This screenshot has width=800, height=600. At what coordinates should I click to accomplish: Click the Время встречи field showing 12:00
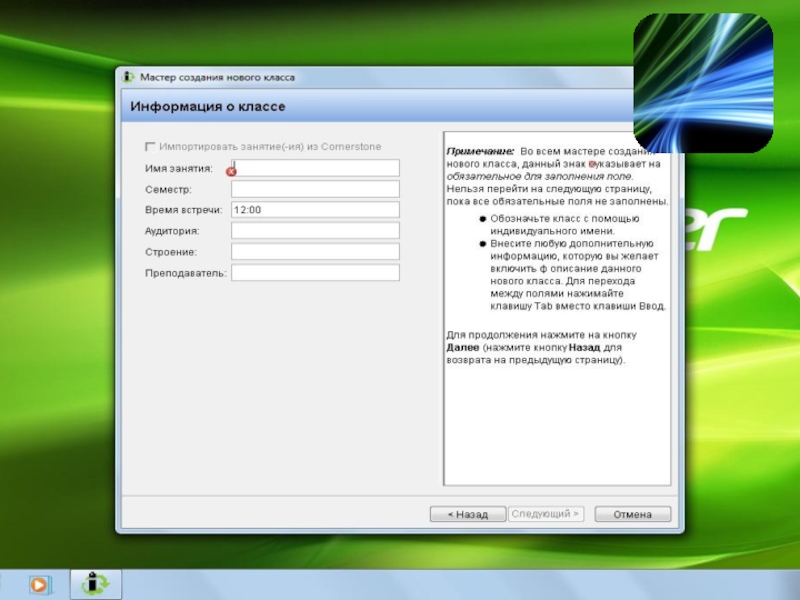coord(316,210)
